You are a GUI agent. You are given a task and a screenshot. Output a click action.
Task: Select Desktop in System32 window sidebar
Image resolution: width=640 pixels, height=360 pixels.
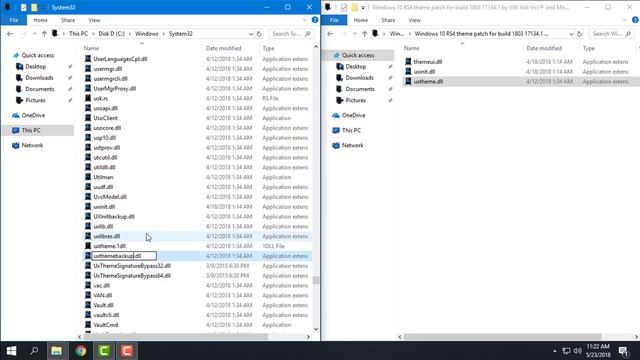coord(36,67)
